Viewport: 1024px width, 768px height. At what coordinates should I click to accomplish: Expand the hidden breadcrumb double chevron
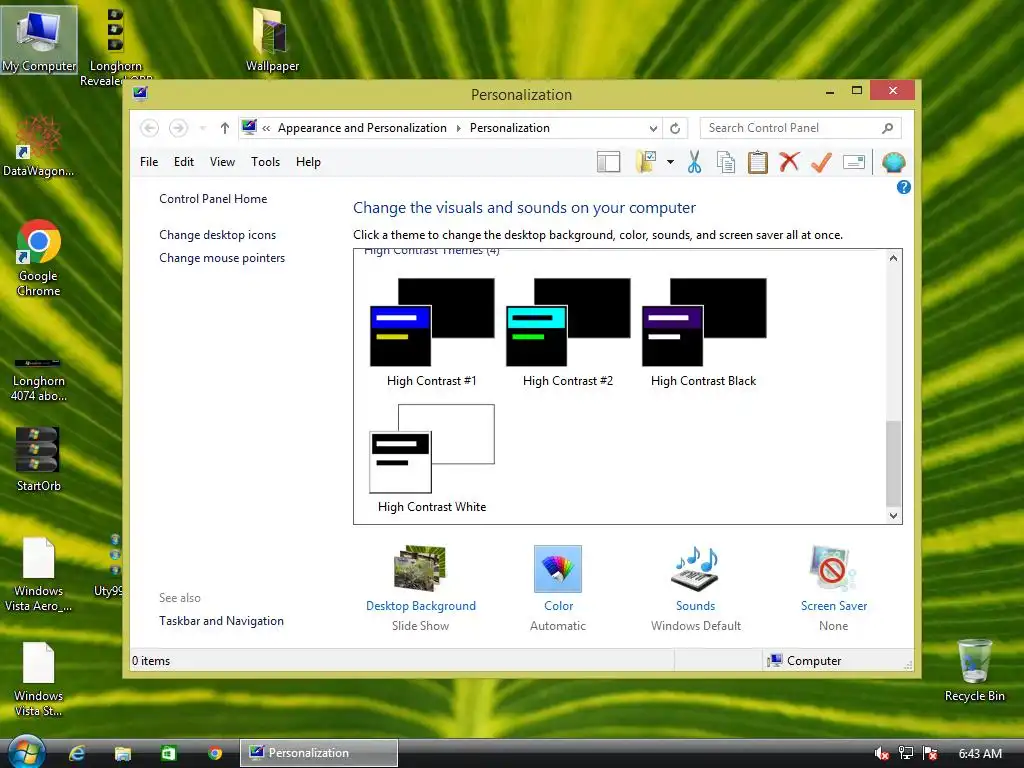266,128
